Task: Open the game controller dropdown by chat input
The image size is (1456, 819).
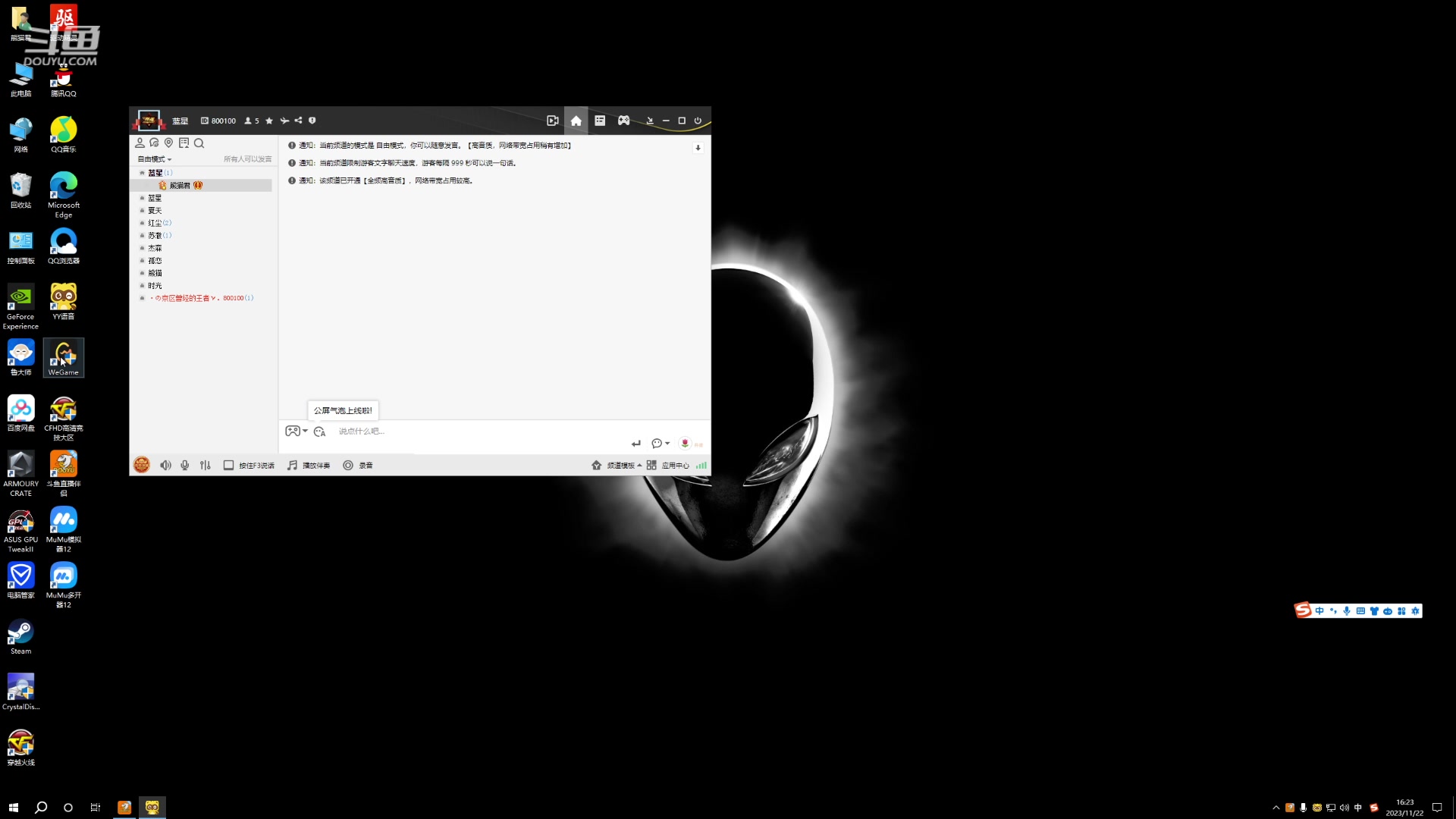Action: [296, 431]
